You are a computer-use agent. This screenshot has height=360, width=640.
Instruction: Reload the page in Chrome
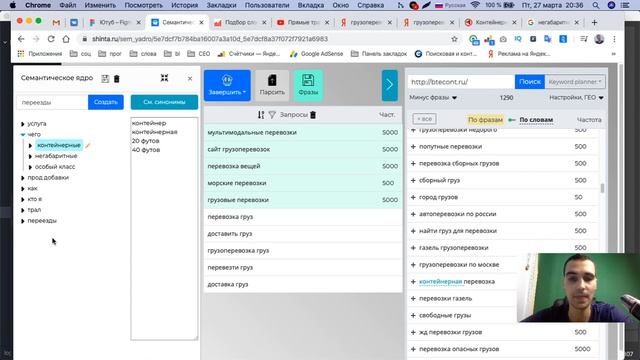coord(51,39)
